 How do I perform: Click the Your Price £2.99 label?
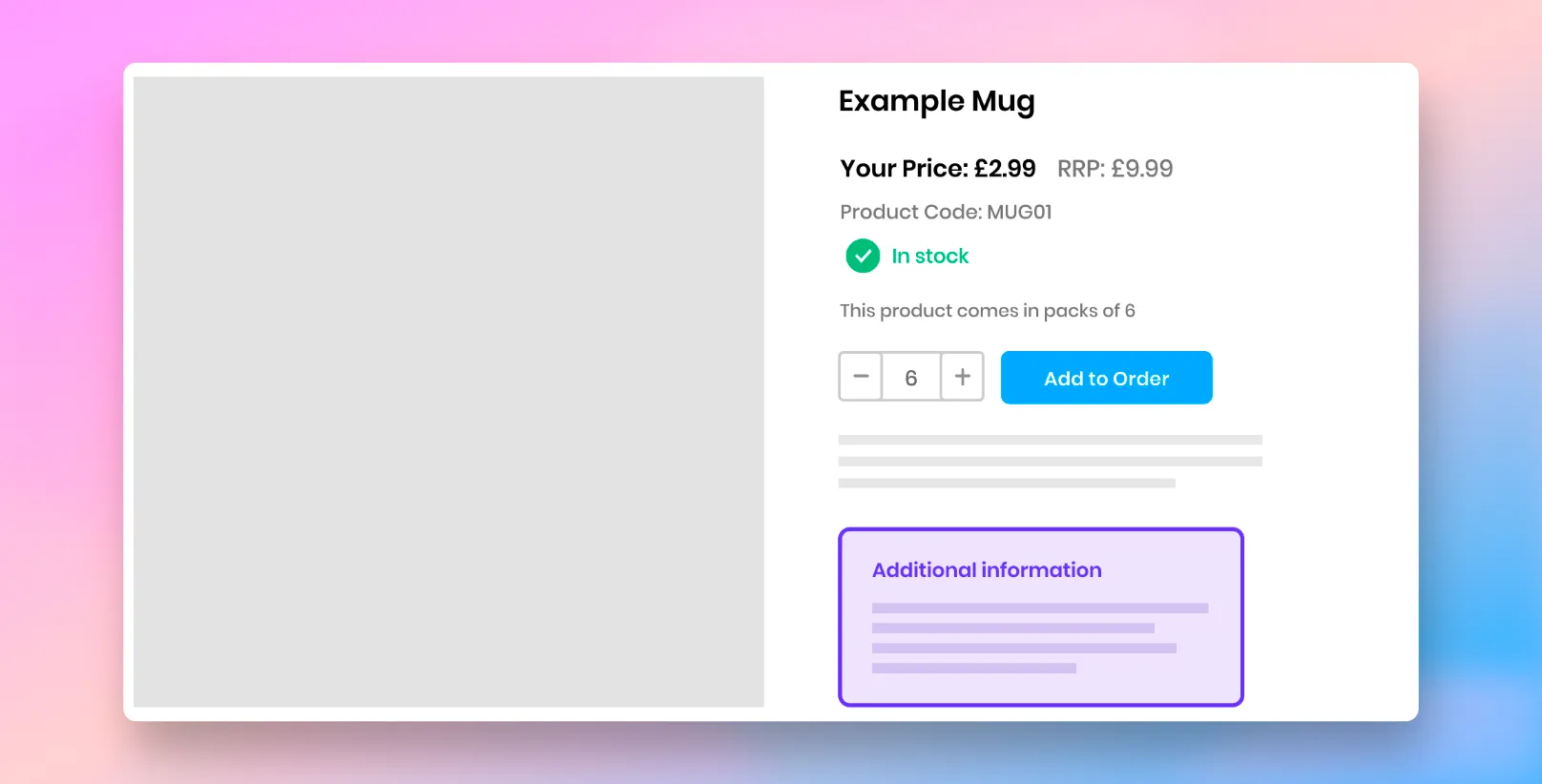click(938, 169)
